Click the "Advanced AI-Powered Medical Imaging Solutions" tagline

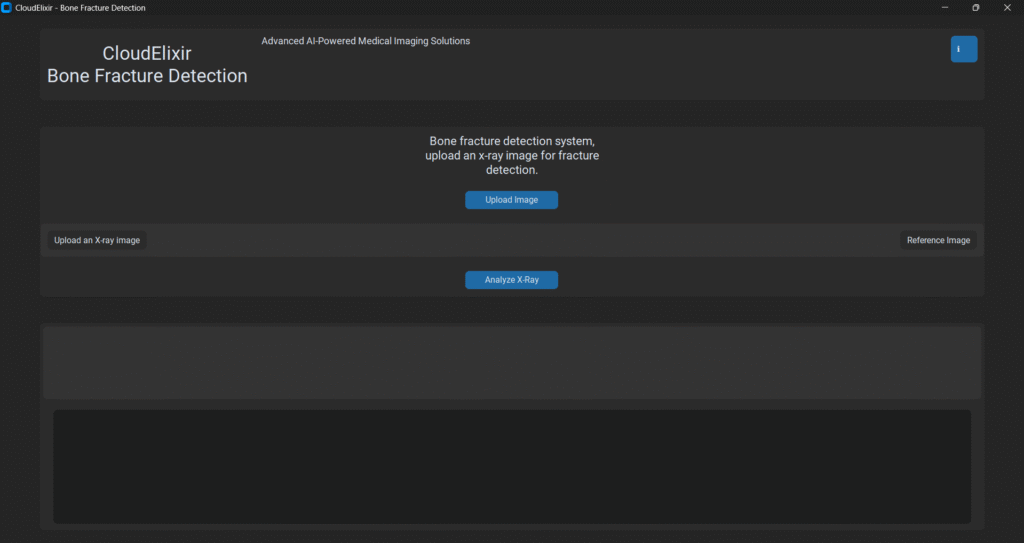[x=365, y=41]
